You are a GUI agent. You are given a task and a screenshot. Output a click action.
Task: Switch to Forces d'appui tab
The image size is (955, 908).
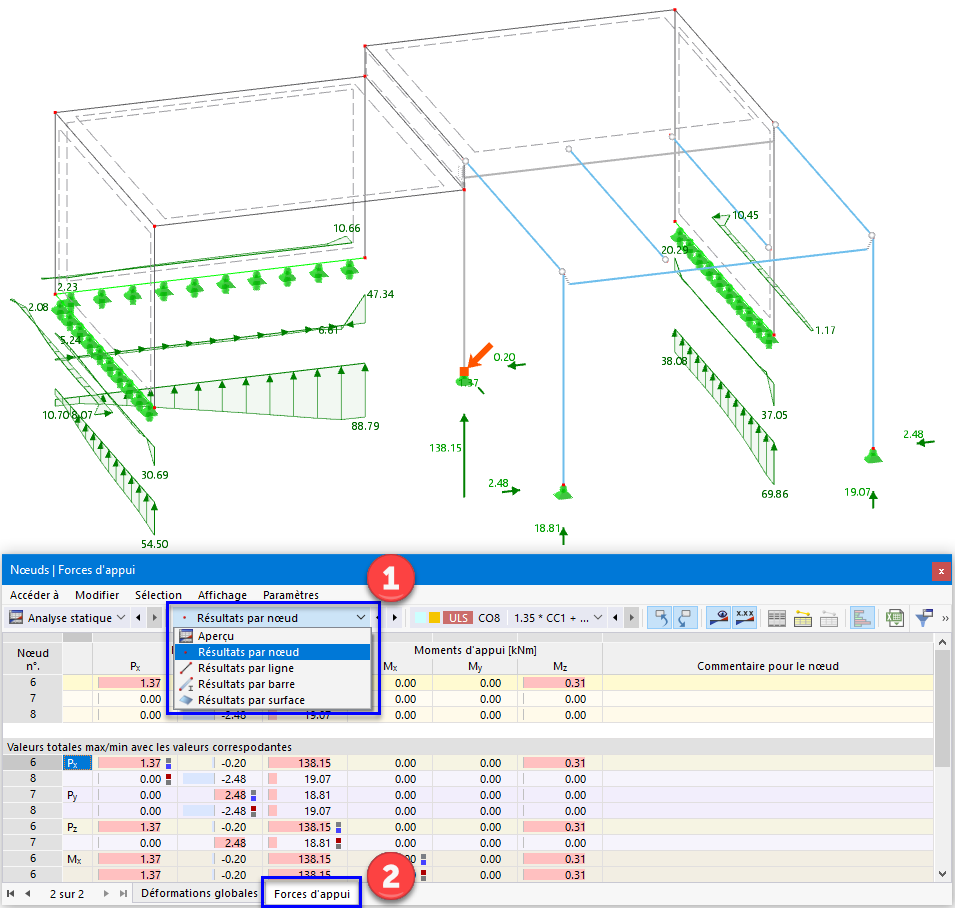click(x=312, y=893)
